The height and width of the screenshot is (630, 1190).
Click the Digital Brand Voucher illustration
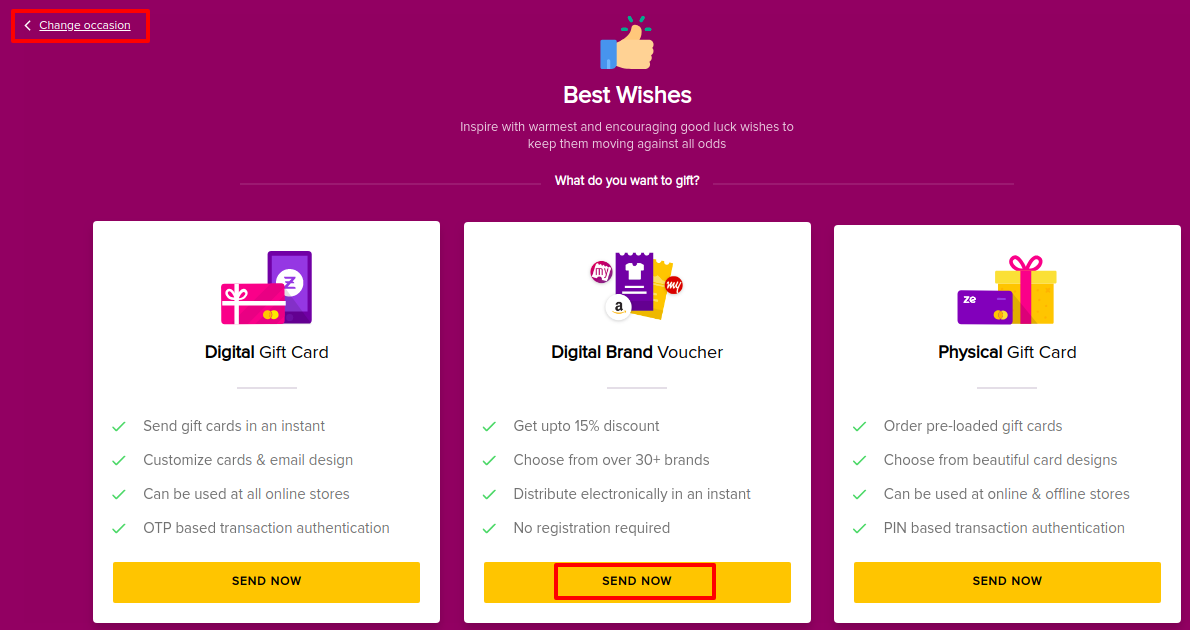click(x=637, y=285)
